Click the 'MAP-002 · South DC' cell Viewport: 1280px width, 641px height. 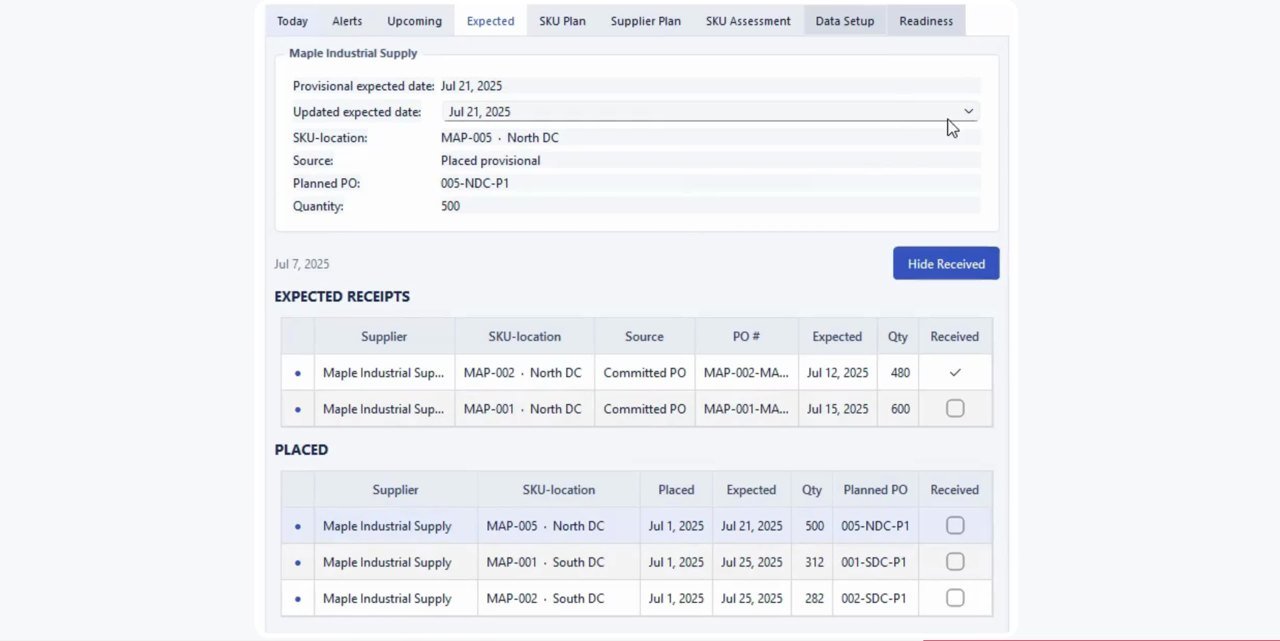(x=558, y=598)
